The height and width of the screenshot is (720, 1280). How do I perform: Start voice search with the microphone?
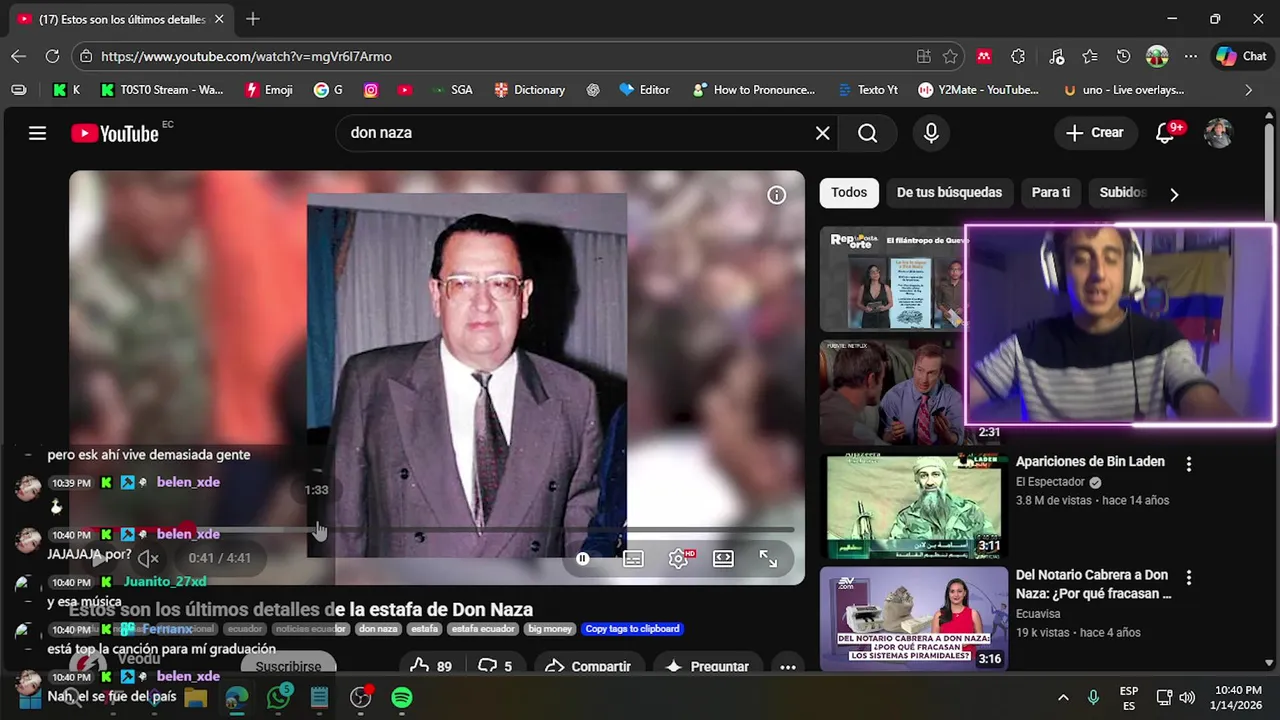[931, 133]
